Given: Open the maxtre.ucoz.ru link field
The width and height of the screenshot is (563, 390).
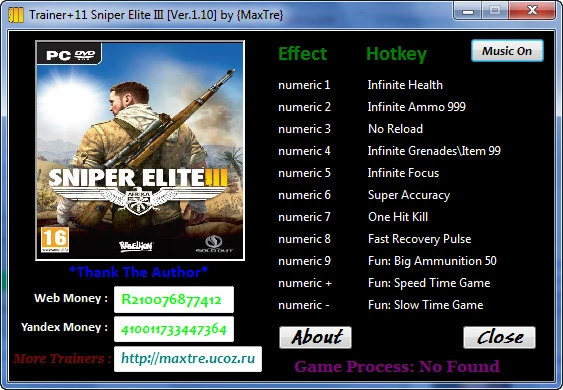Looking at the screenshot, I should 188,359.
